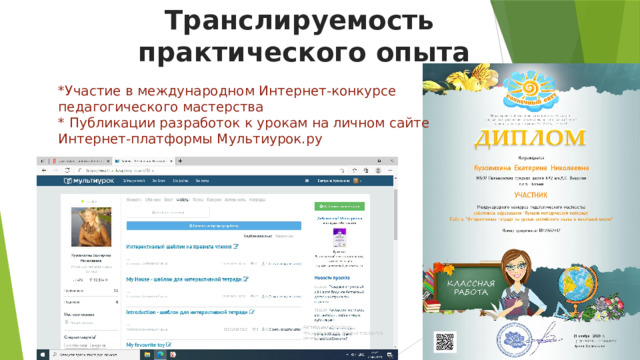Open the red app icon on taskbar

pyautogui.click(x=173, y=355)
